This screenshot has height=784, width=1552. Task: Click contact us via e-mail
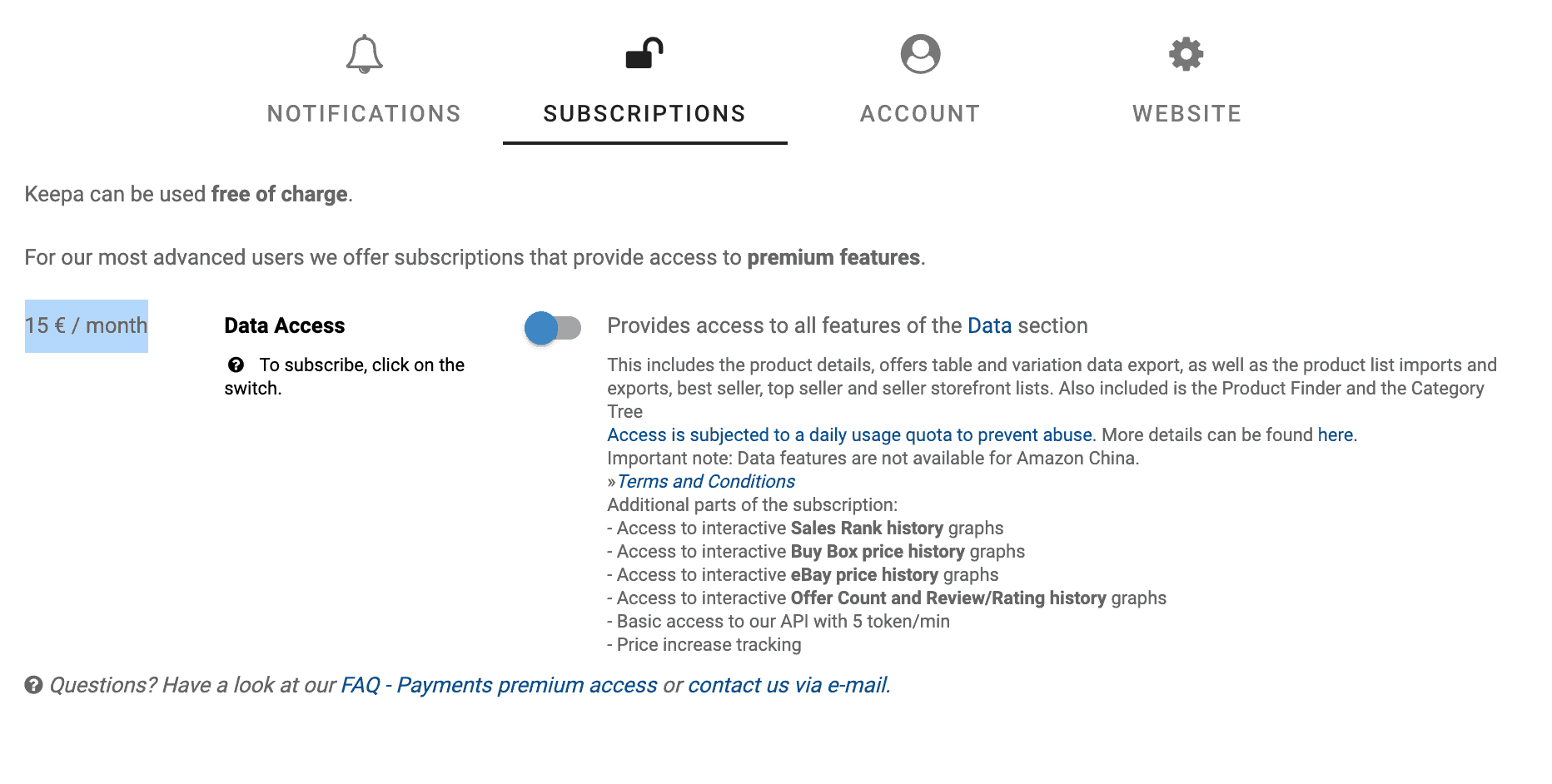point(788,685)
